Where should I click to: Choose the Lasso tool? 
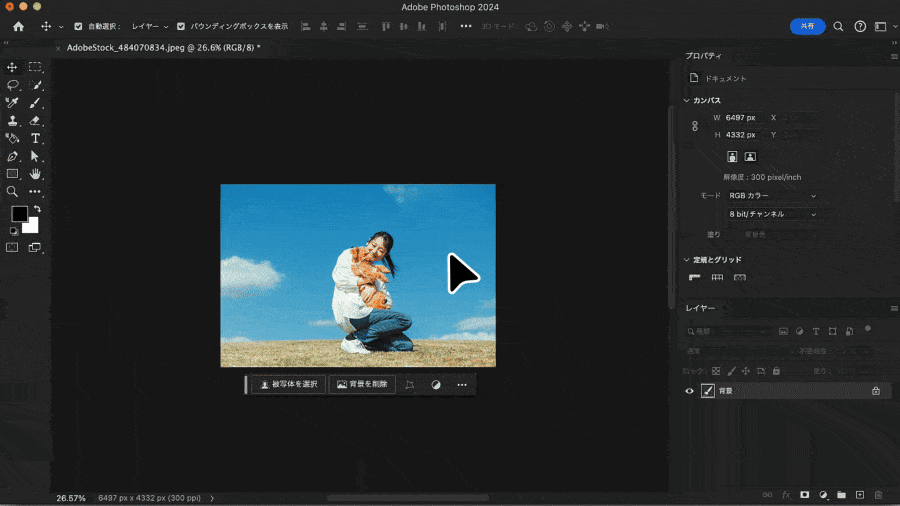point(12,85)
